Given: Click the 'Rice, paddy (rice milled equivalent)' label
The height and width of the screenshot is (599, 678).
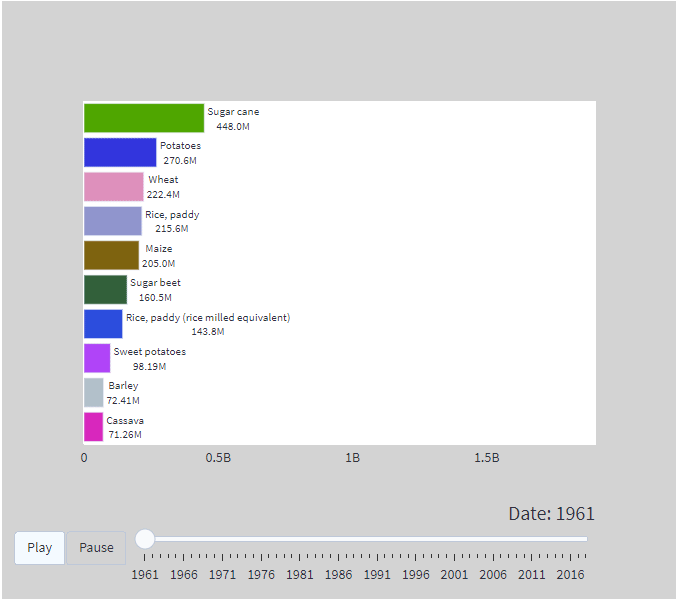Looking at the screenshot, I should click(x=208, y=317).
